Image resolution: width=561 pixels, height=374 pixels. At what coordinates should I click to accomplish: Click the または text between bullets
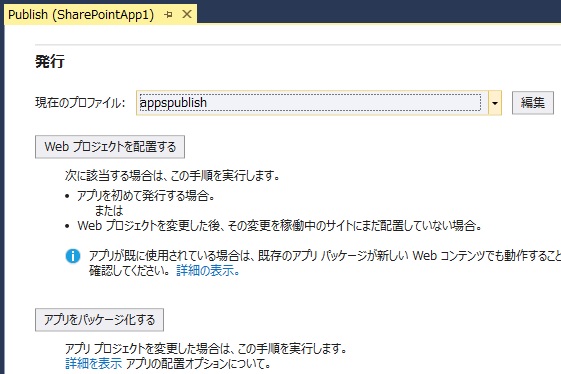click(109, 210)
